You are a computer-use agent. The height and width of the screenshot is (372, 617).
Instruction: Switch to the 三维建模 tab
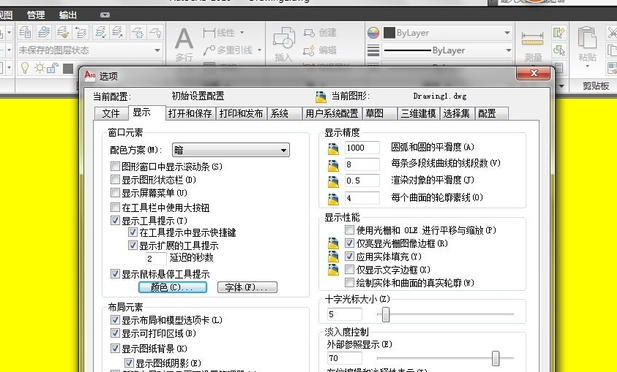click(x=418, y=113)
